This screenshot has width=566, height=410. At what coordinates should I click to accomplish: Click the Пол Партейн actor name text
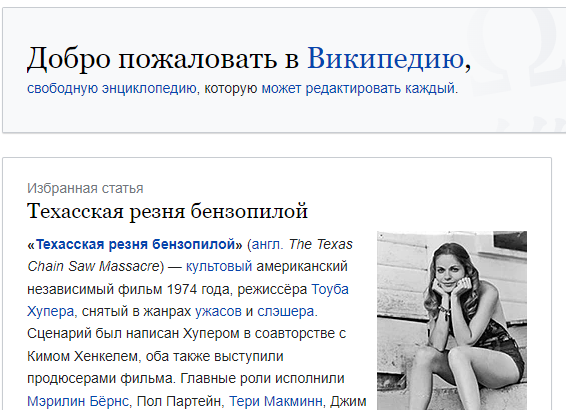pyautogui.click(x=179, y=401)
